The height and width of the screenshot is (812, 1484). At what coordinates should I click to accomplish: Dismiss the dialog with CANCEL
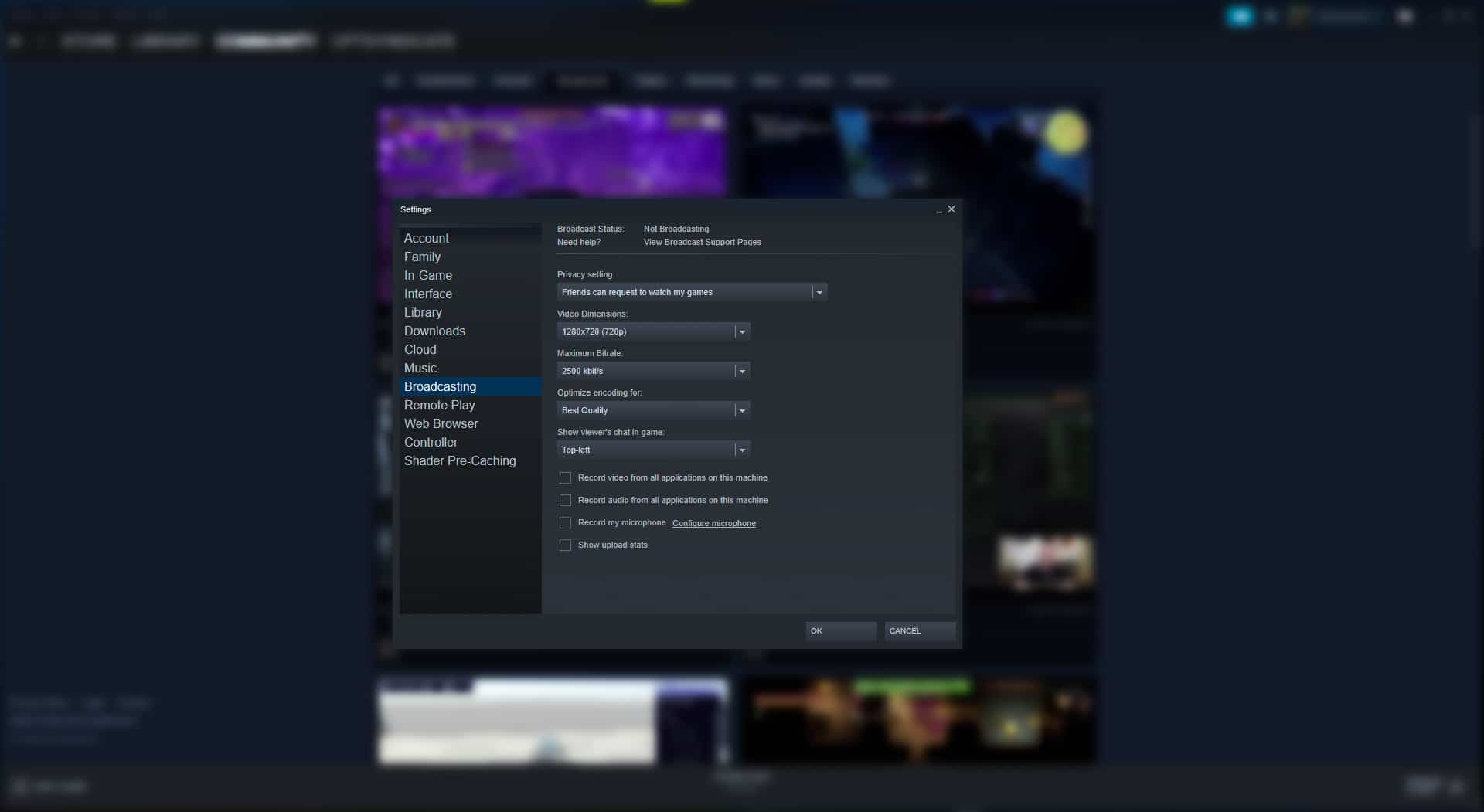tap(919, 631)
